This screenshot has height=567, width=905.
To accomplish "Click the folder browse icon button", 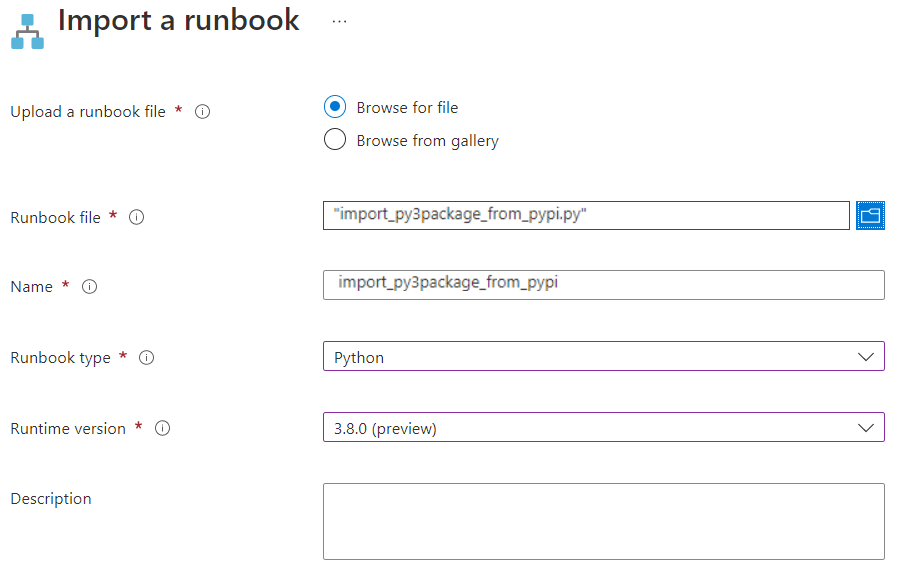I will (870, 216).
